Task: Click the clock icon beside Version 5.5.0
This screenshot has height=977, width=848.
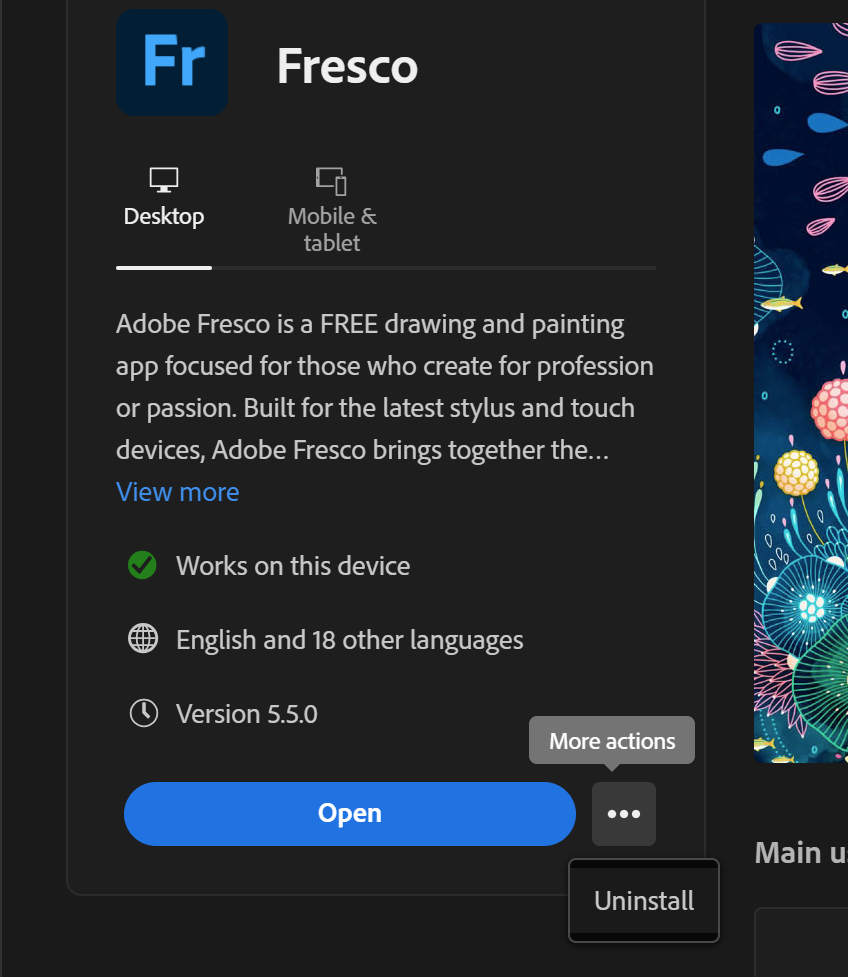Action: pos(142,713)
